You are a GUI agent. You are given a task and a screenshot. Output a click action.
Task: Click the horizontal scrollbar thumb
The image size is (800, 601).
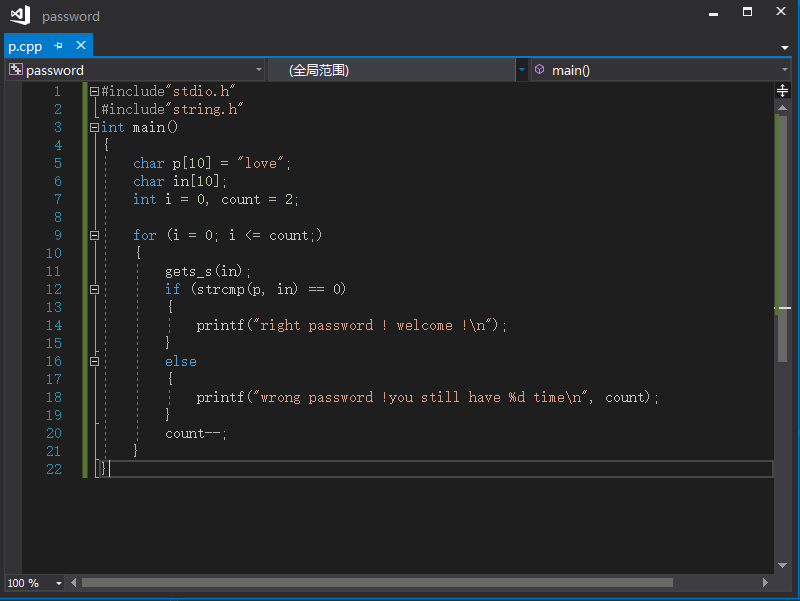coord(377,583)
